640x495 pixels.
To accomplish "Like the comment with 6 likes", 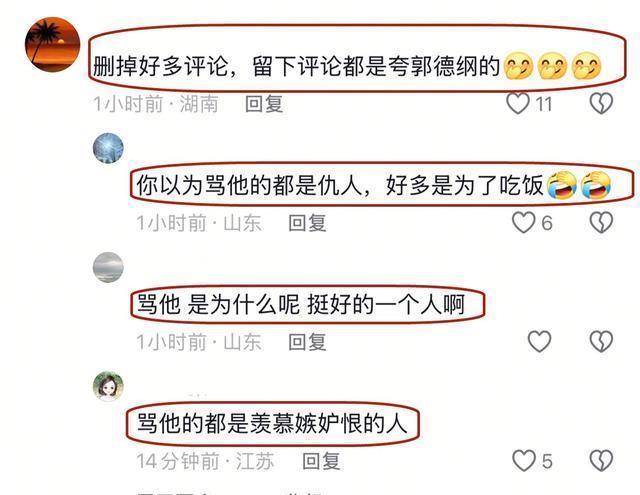I will (x=524, y=222).
